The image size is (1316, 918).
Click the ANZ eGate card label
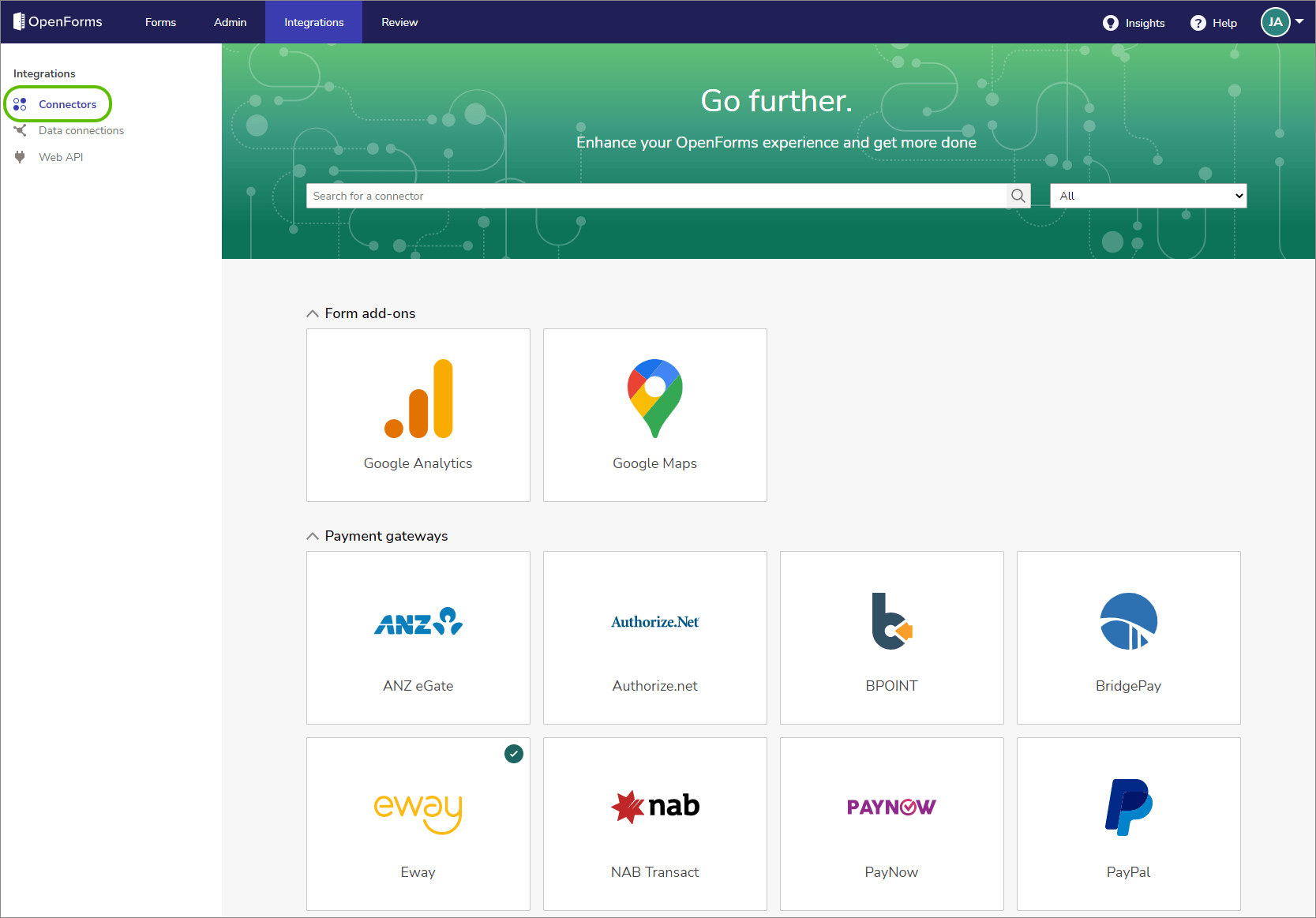click(418, 686)
